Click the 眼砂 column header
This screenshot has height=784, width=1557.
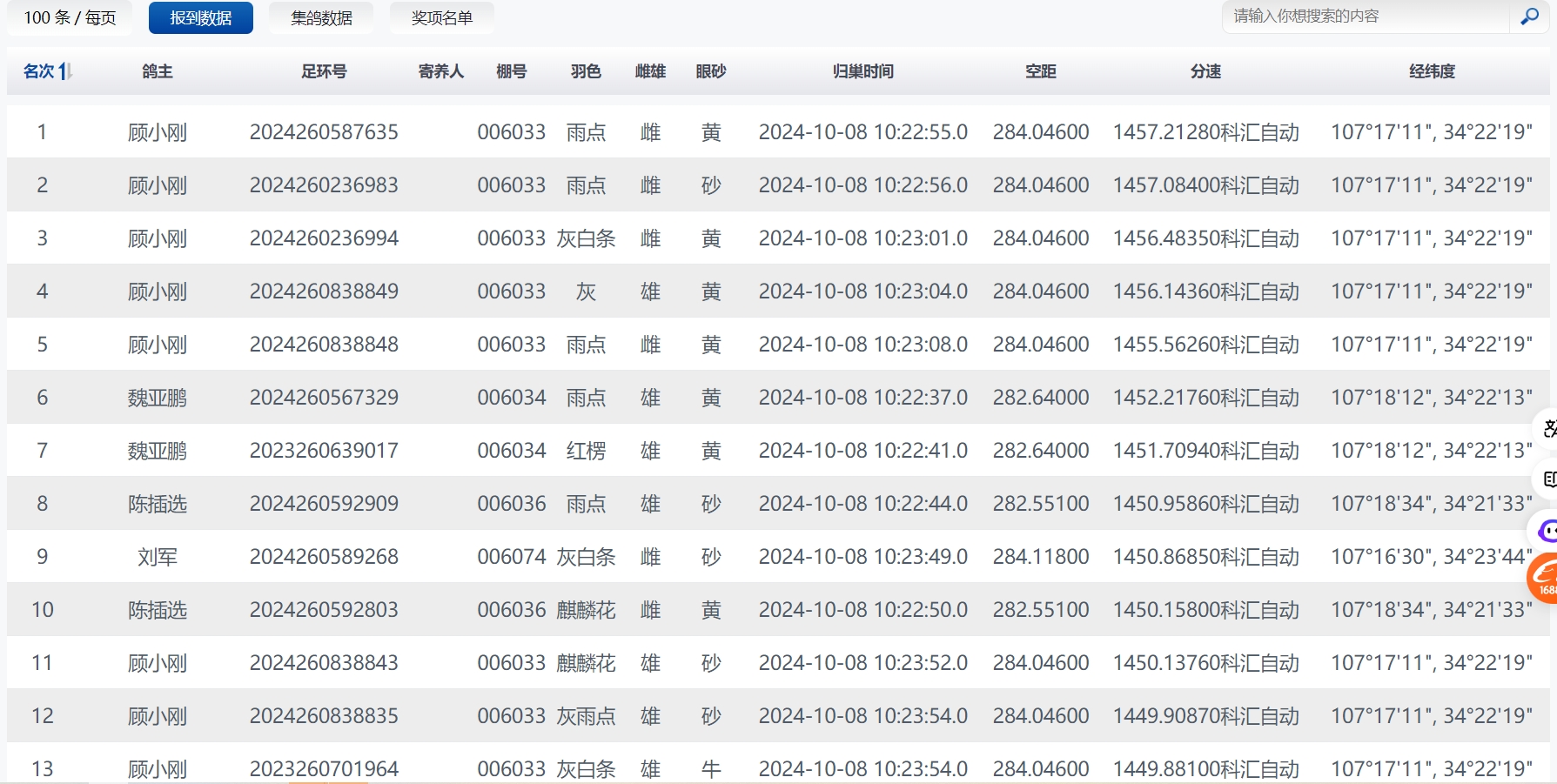(x=711, y=71)
